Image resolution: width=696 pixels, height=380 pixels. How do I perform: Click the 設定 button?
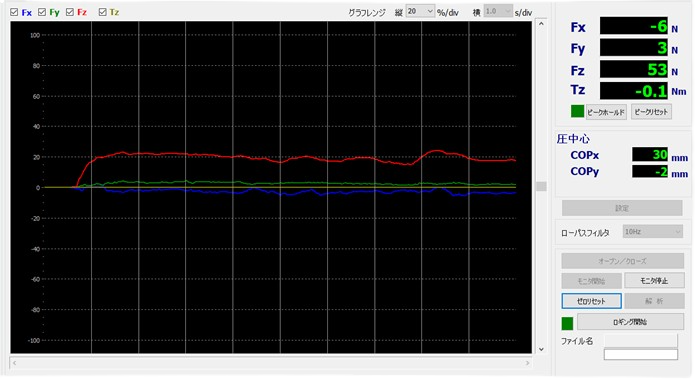tap(622, 208)
